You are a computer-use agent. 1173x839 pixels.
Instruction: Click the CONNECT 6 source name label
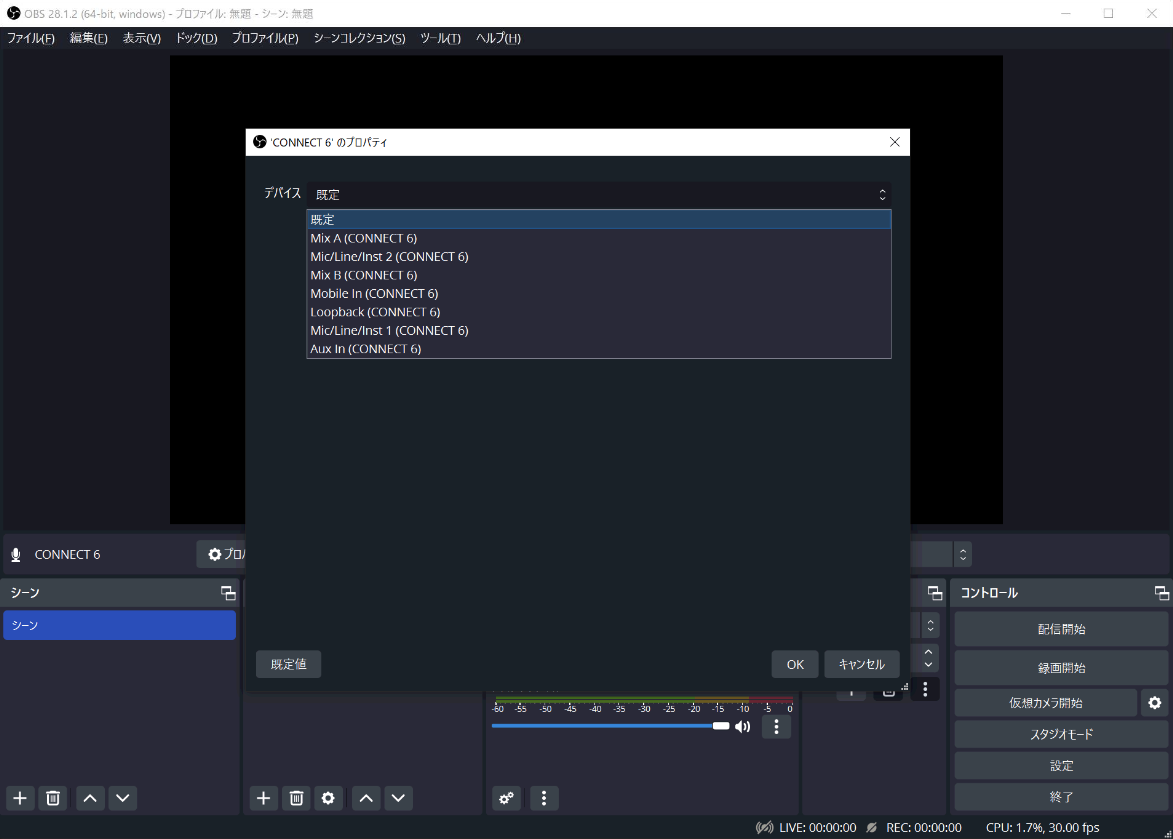[x=67, y=555]
